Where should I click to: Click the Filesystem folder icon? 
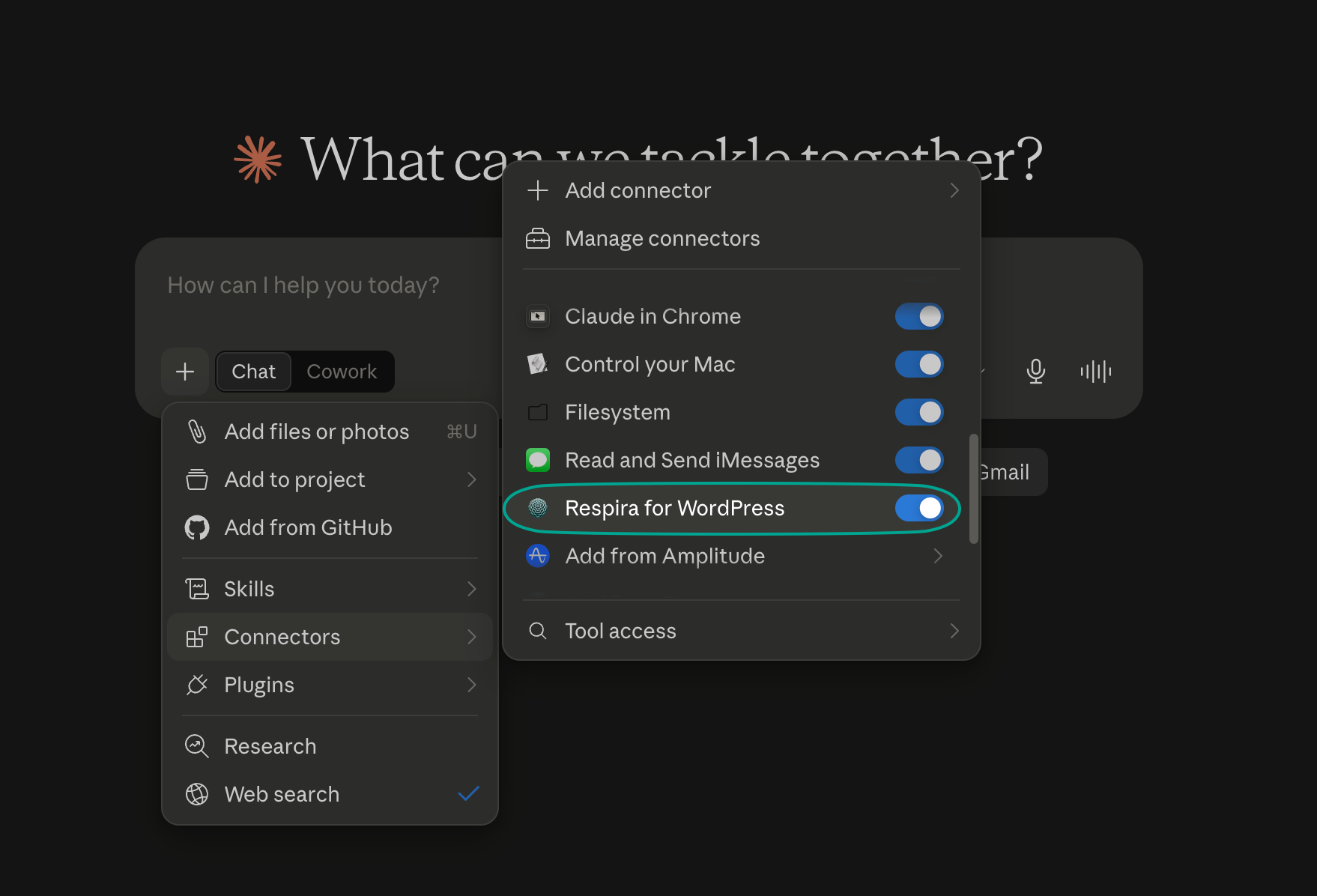538,412
